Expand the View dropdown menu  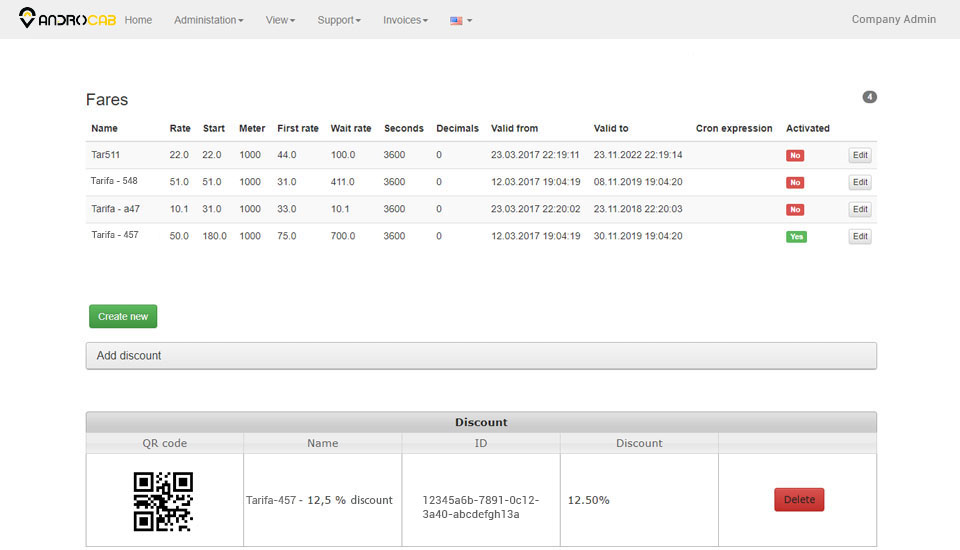coord(280,20)
